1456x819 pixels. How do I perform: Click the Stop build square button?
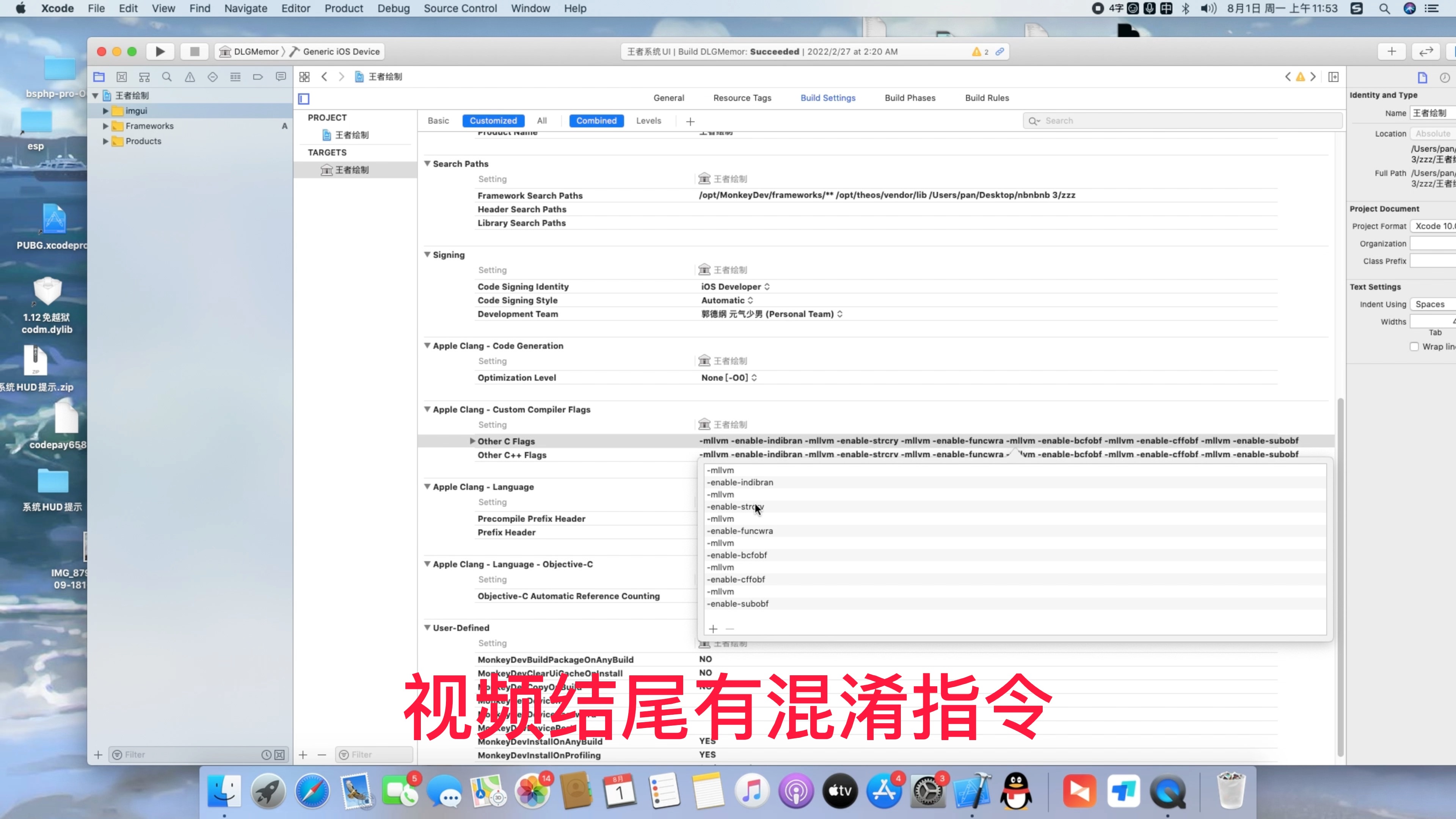pyautogui.click(x=195, y=52)
